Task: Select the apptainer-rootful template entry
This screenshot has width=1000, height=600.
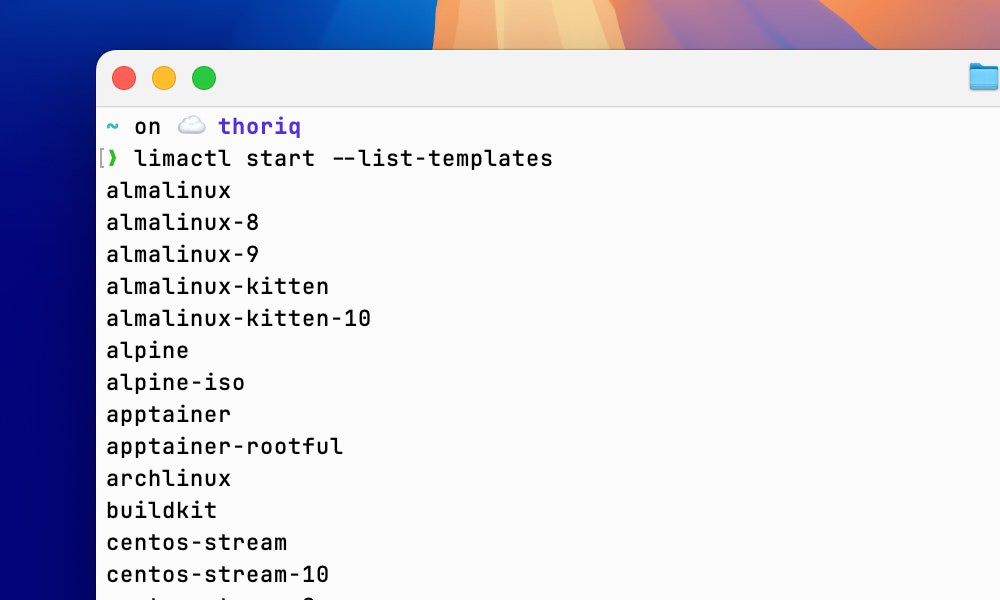Action: click(x=224, y=446)
